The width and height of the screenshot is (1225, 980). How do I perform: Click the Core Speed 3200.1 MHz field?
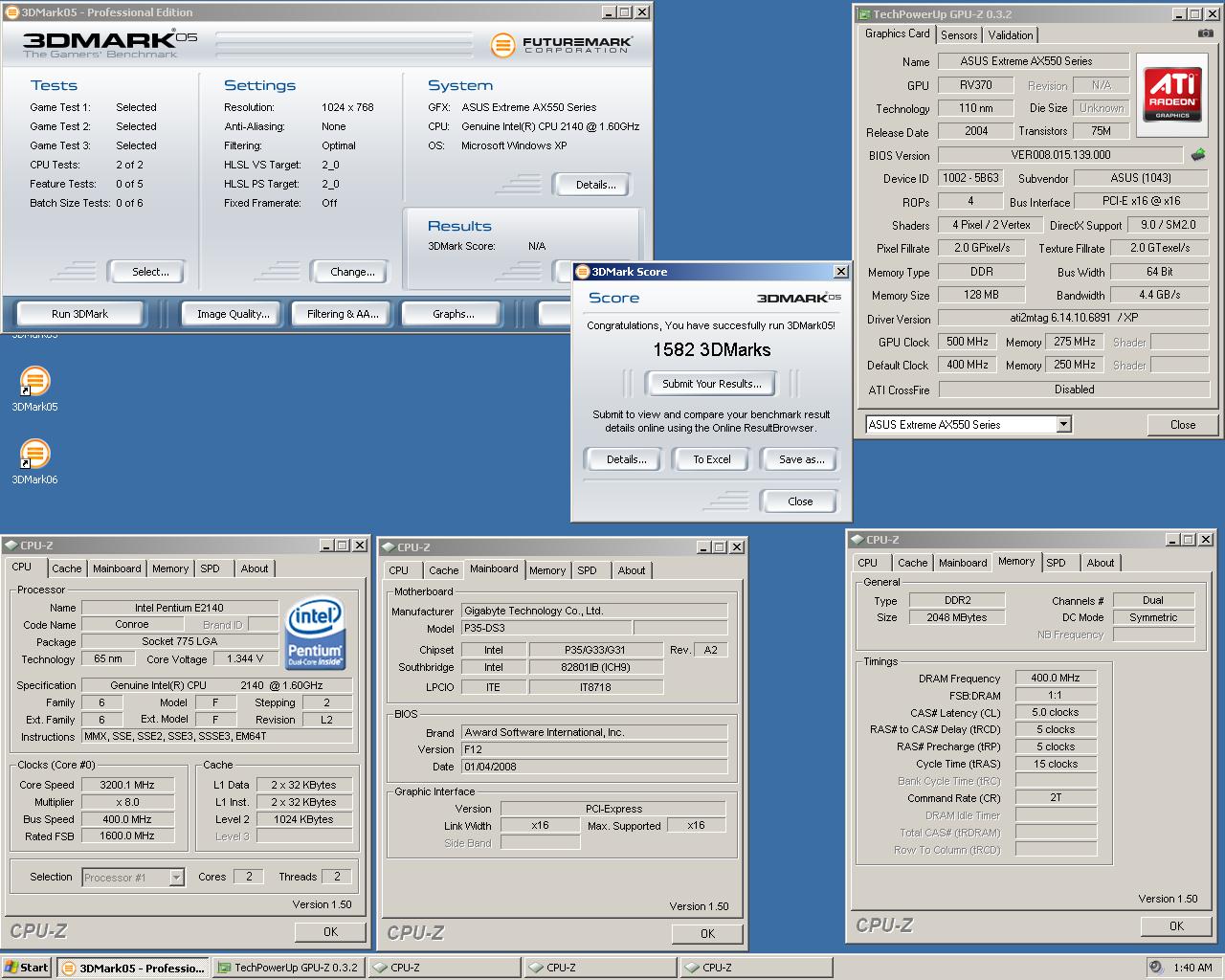127,785
